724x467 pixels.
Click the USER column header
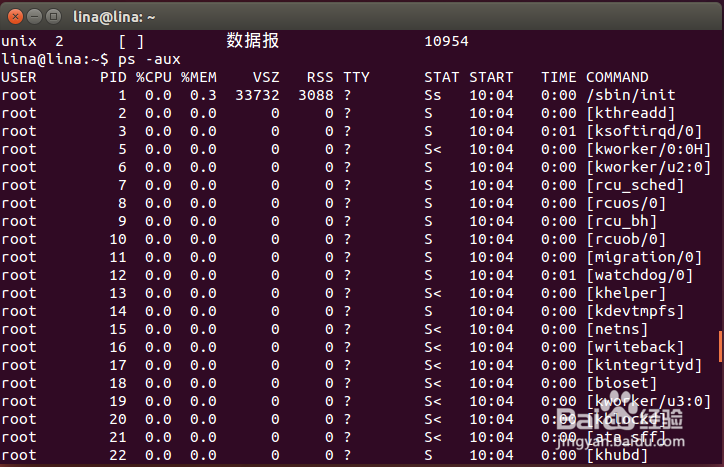[18, 77]
